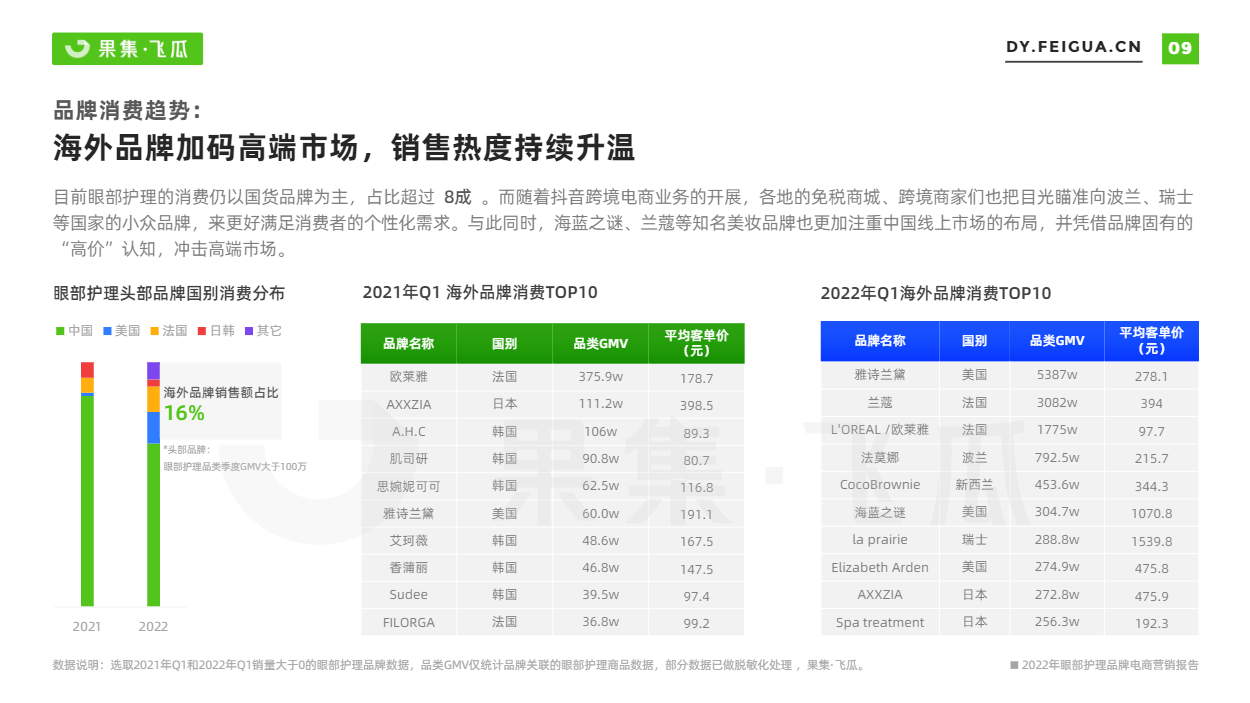Select the 品牌消费趋势 subtitle heading
The width and height of the screenshot is (1250, 703).
point(127,110)
